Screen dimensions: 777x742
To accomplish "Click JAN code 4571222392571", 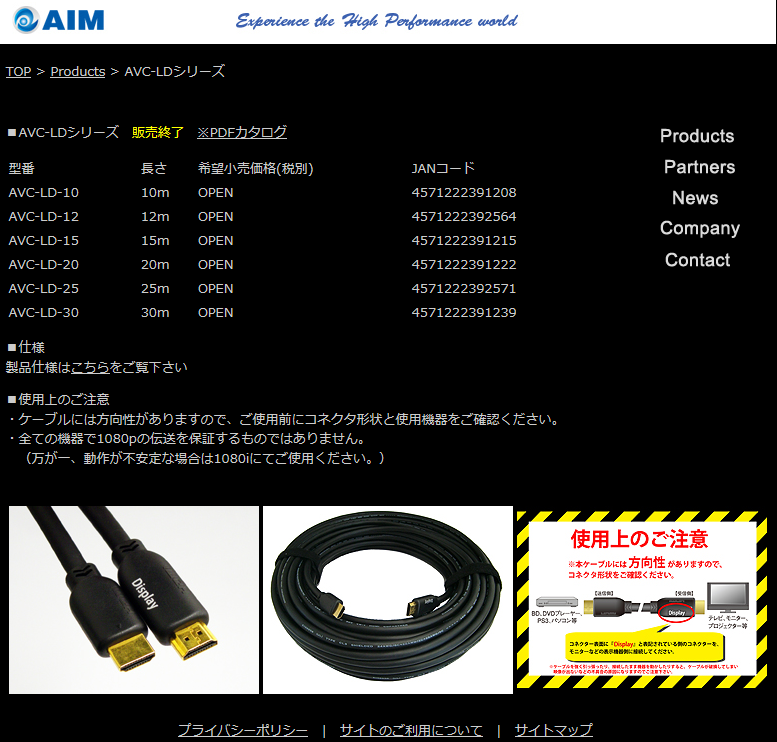I will (464, 288).
